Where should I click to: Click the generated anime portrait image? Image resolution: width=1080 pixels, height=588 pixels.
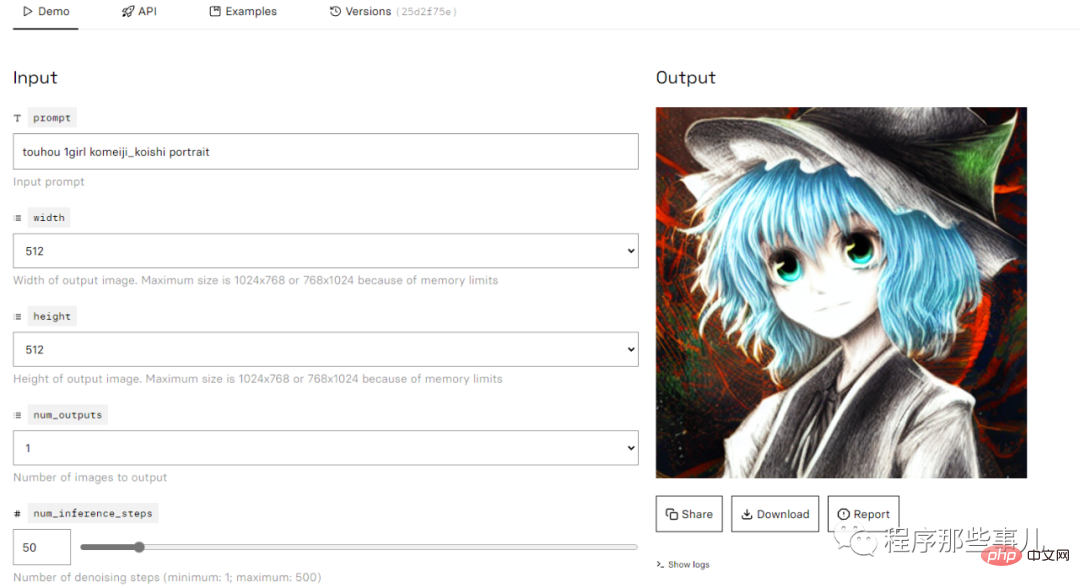tap(841, 293)
